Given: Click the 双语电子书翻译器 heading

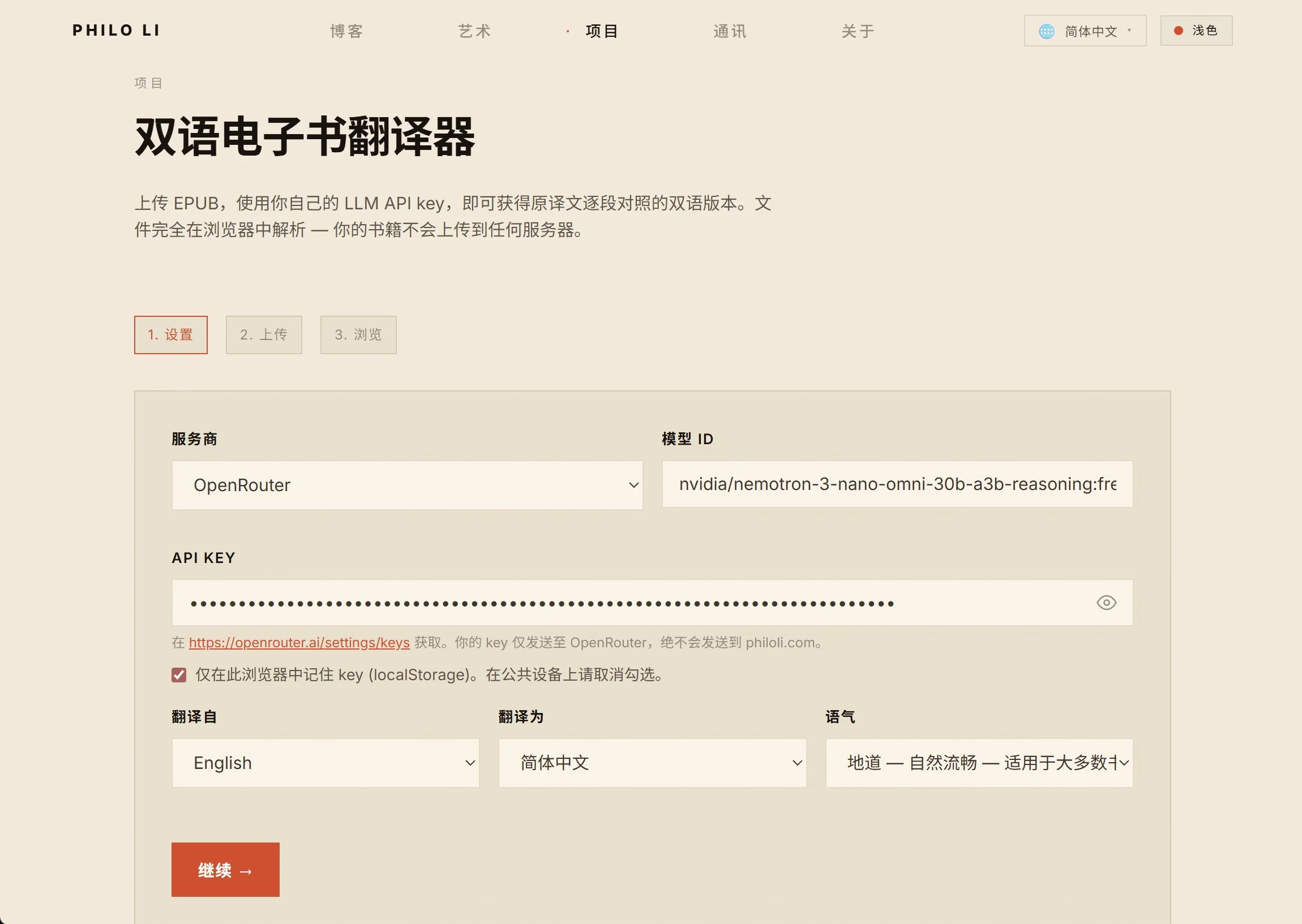Looking at the screenshot, I should click(305, 136).
